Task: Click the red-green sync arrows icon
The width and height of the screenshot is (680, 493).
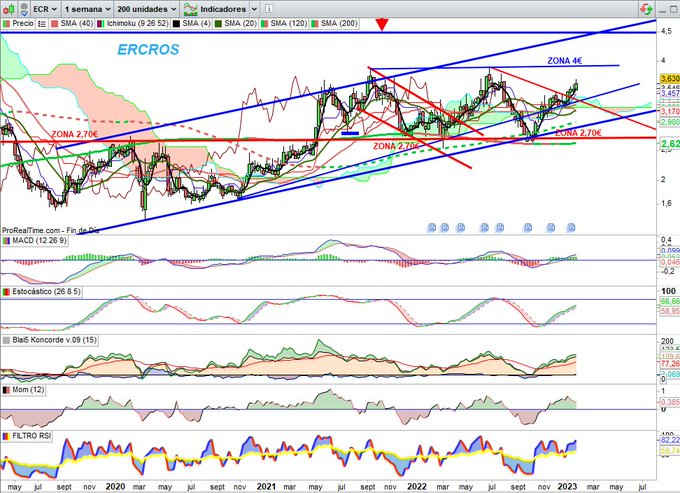Action: (x=646, y=9)
